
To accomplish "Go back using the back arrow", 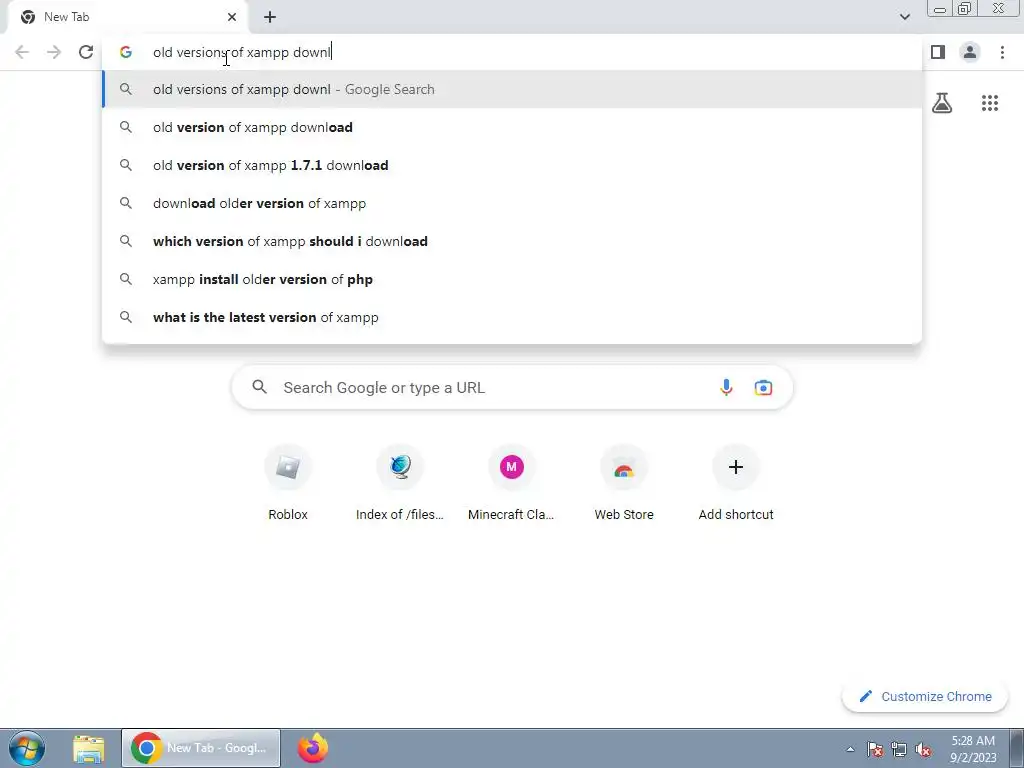I will [22, 52].
